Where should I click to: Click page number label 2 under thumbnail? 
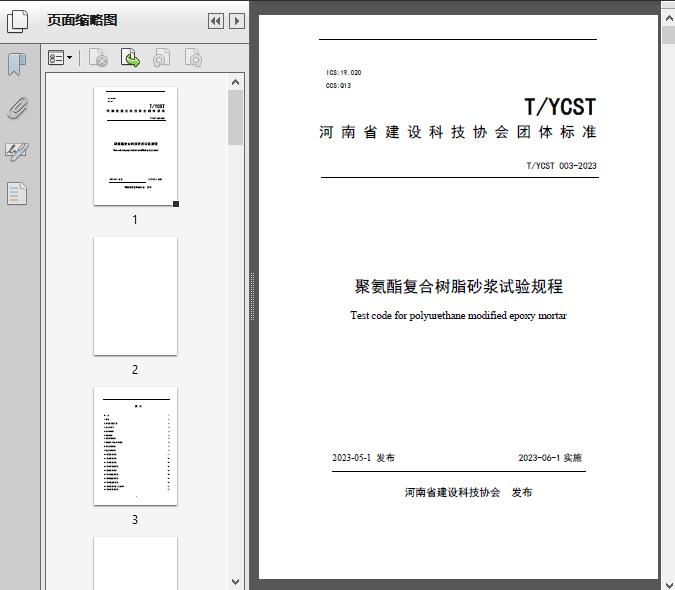pos(135,370)
